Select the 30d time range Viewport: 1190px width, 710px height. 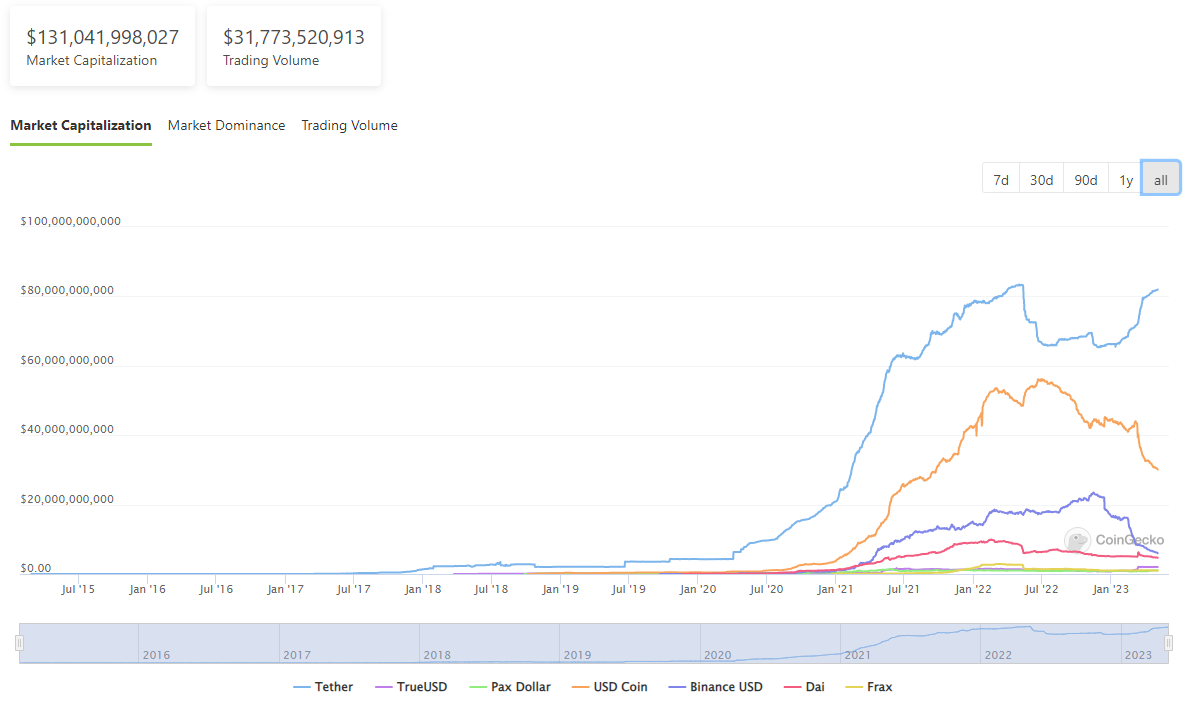click(1041, 180)
